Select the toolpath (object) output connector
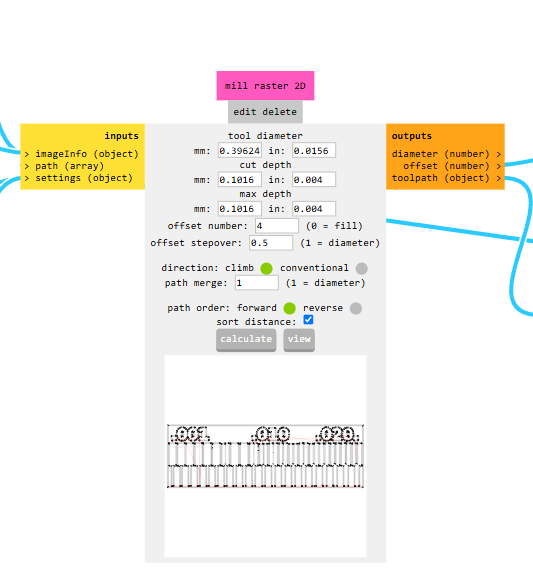This screenshot has height=572, width=533. point(447,178)
